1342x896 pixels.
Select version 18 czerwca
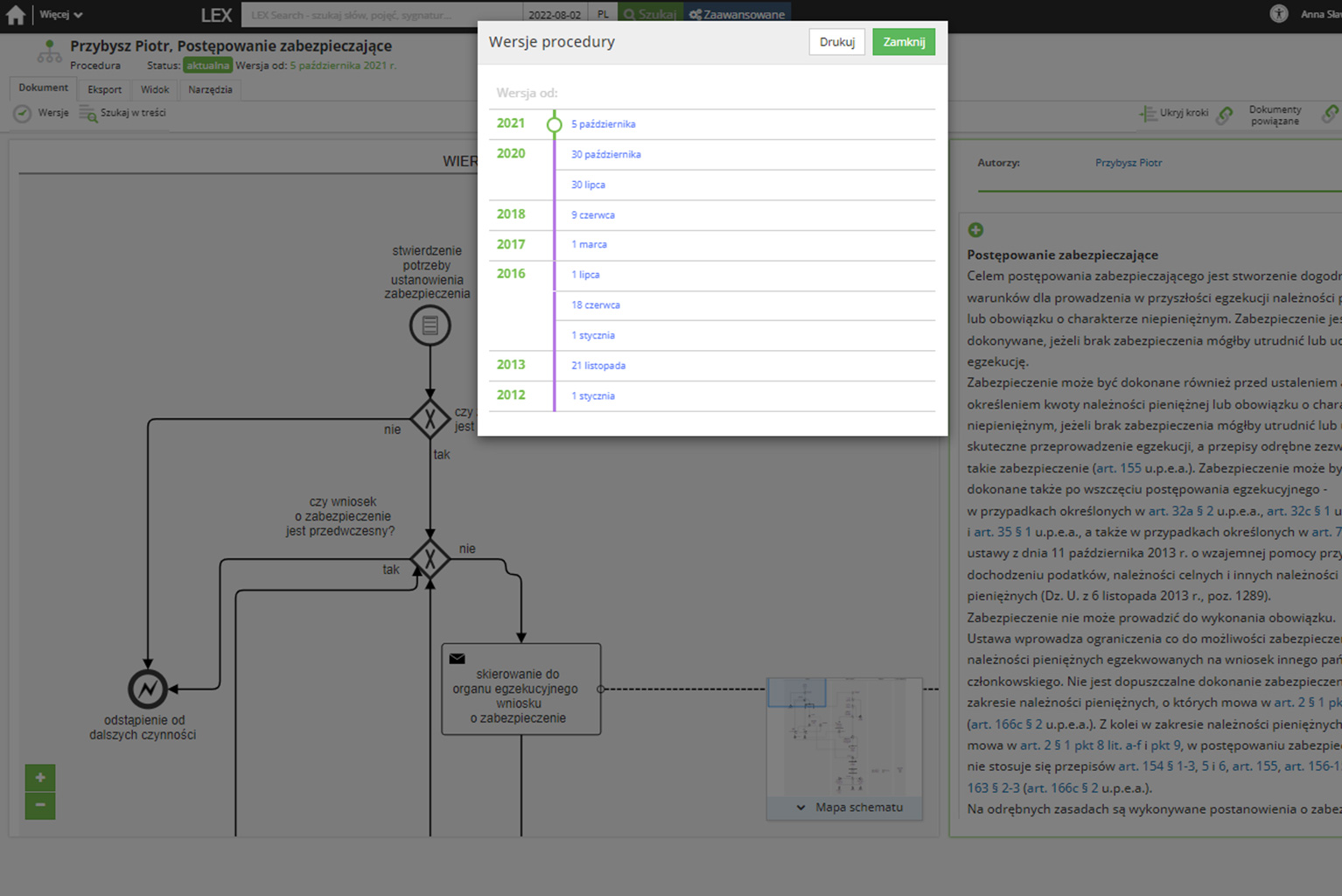coord(595,305)
